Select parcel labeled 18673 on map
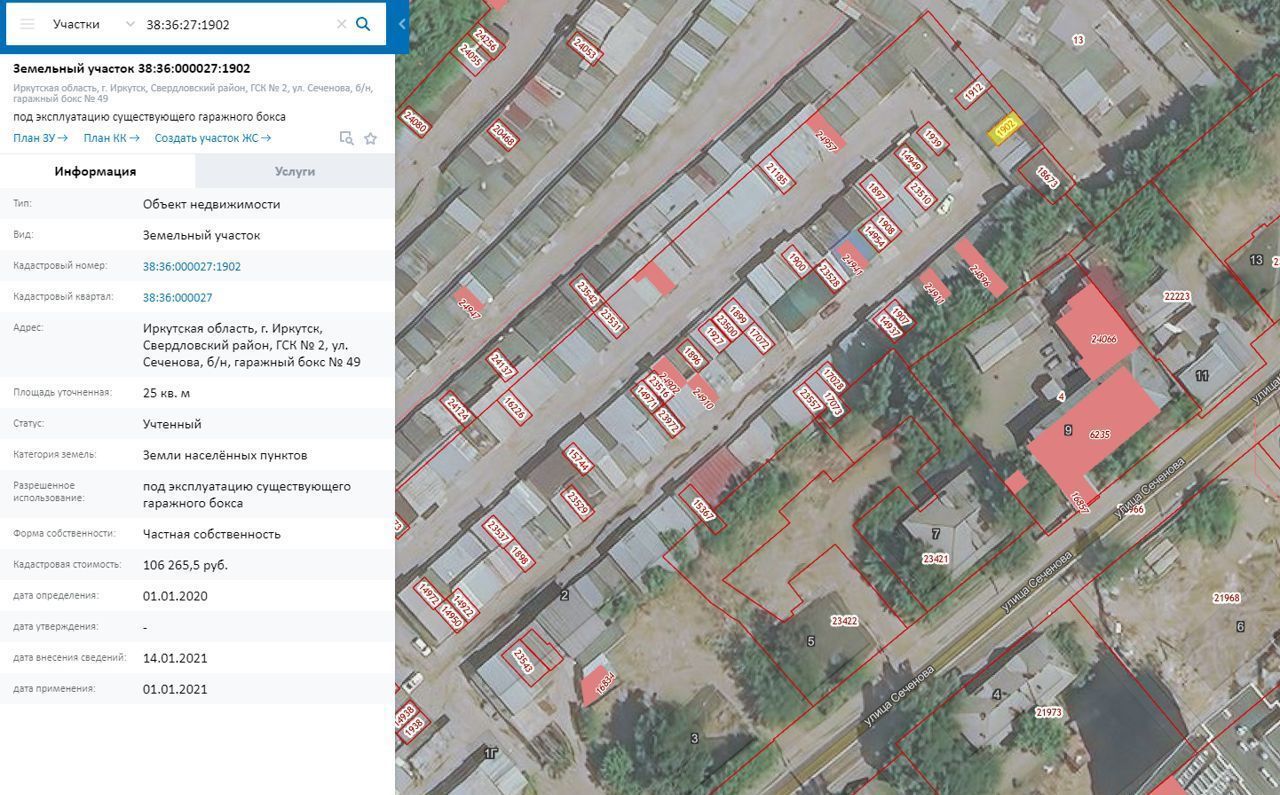This screenshot has width=1280, height=795. click(x=1047, y=178)
